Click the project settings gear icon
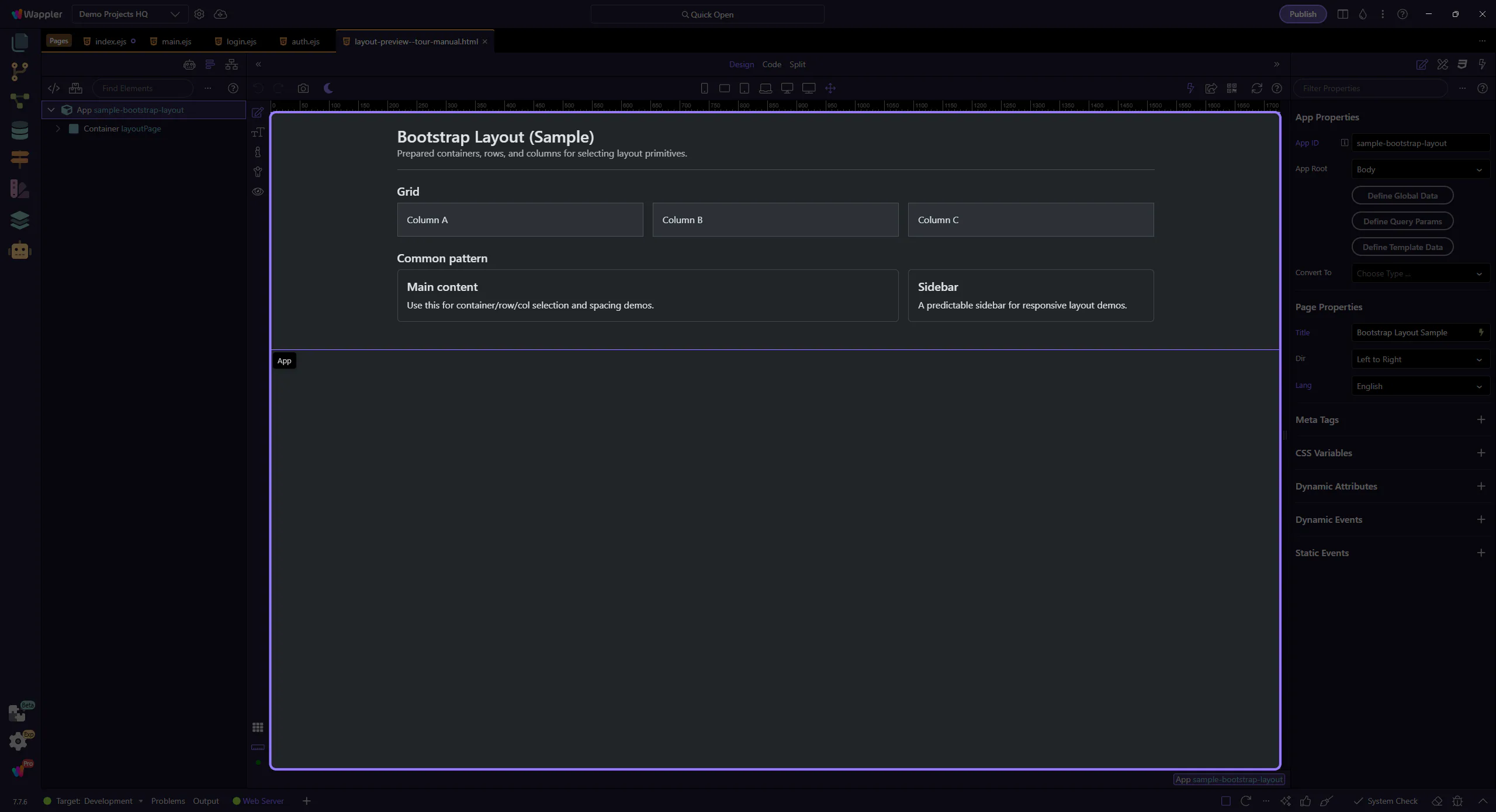The height and width of the screenshot is (812, 1496). tap(199, 14)
